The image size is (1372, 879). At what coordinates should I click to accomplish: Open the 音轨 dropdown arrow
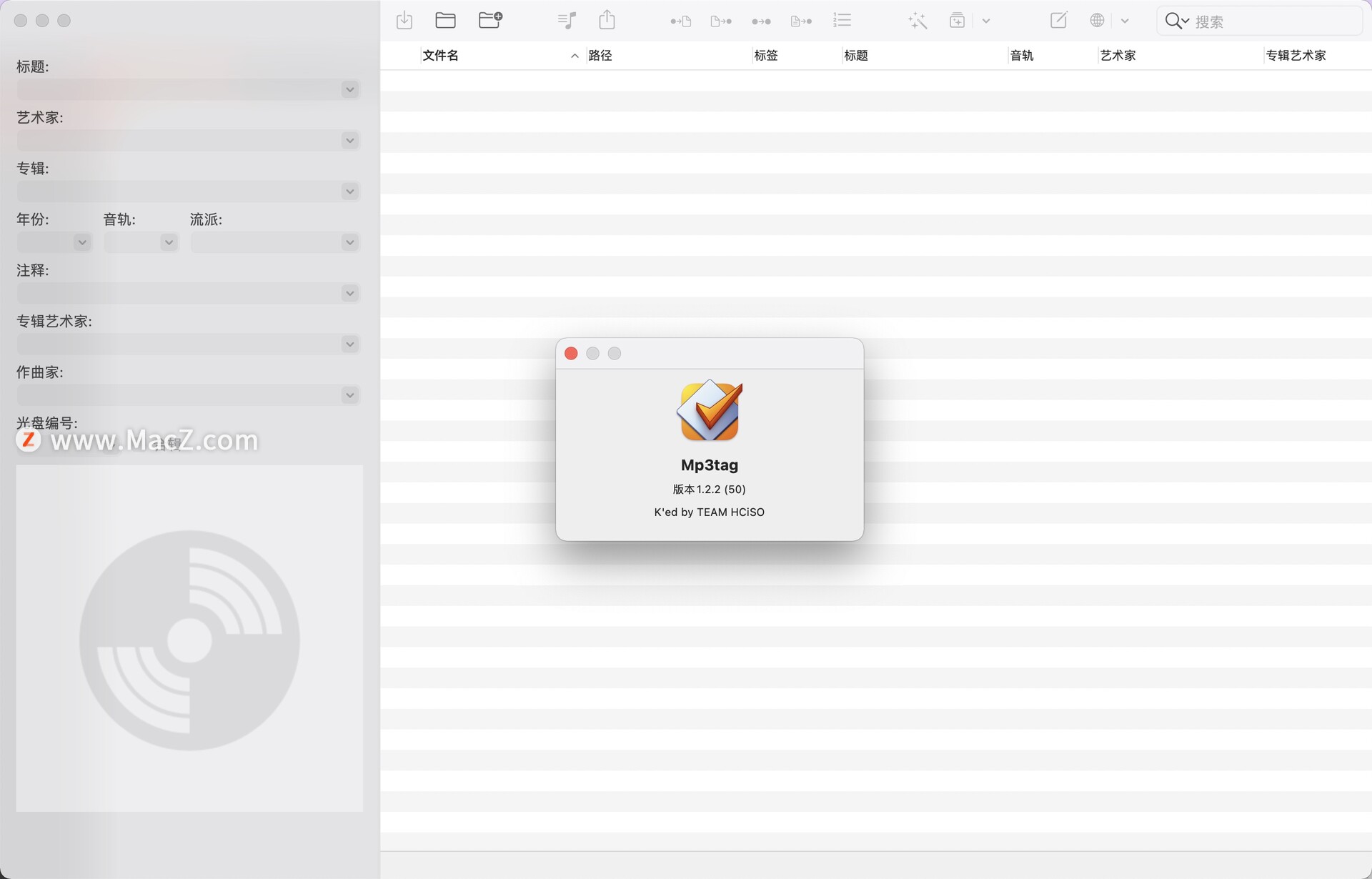point(169,242)
